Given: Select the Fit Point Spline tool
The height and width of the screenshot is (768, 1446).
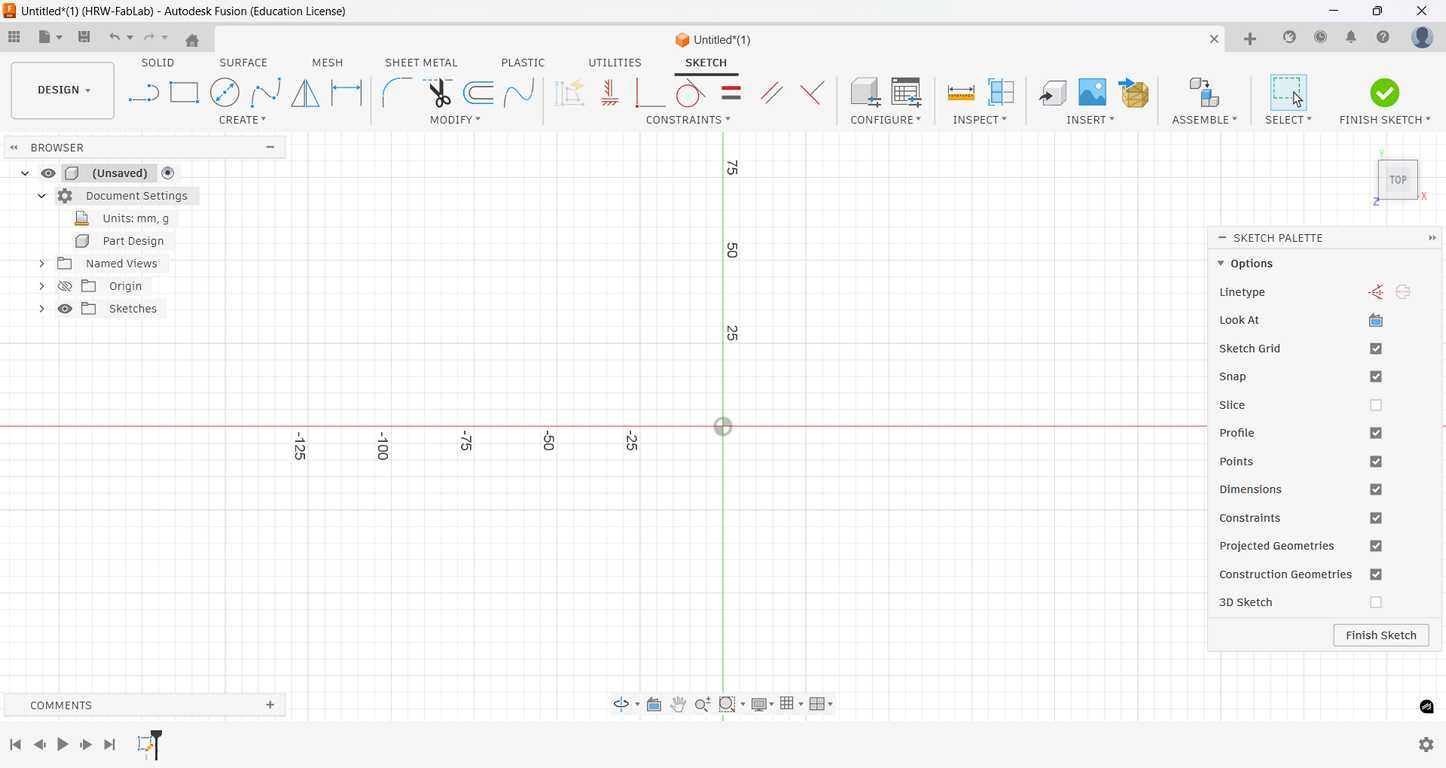Looking at the screenshot, I should (265, 93).
